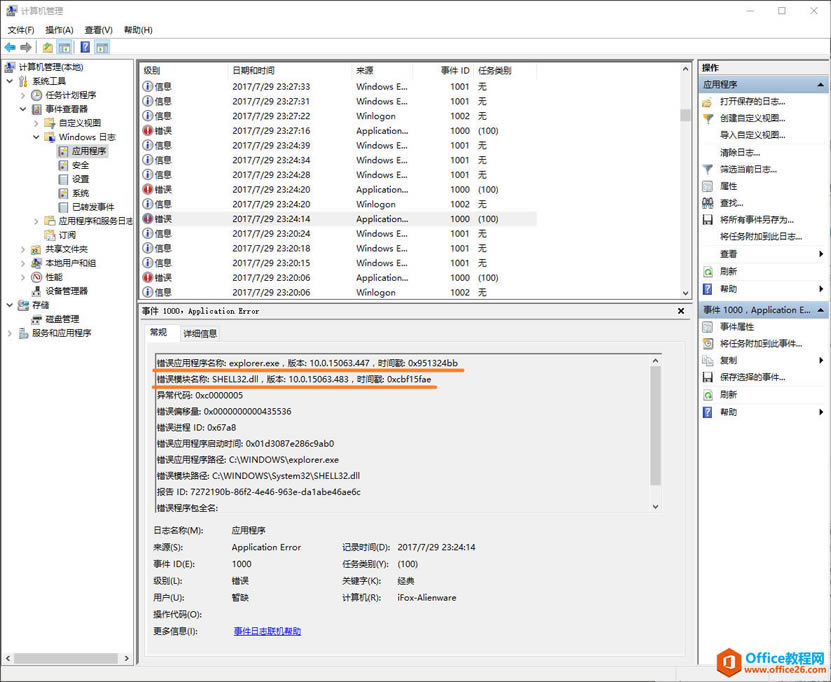Image resolution: width=831 pixels, height=682 pixels.
Task: Click the Back arrow in the toolbar
Action: pyautogui.click(x=10, y=47)
